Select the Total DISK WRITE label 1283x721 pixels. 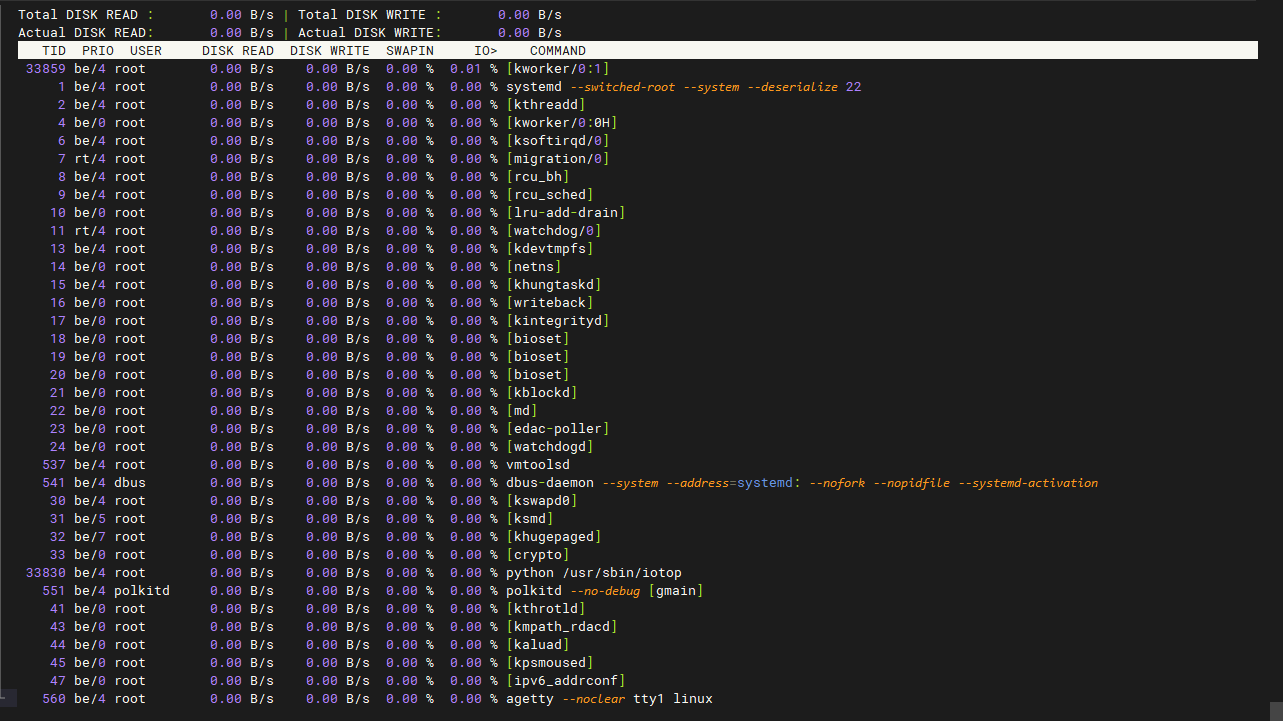[x=370, y=15]
